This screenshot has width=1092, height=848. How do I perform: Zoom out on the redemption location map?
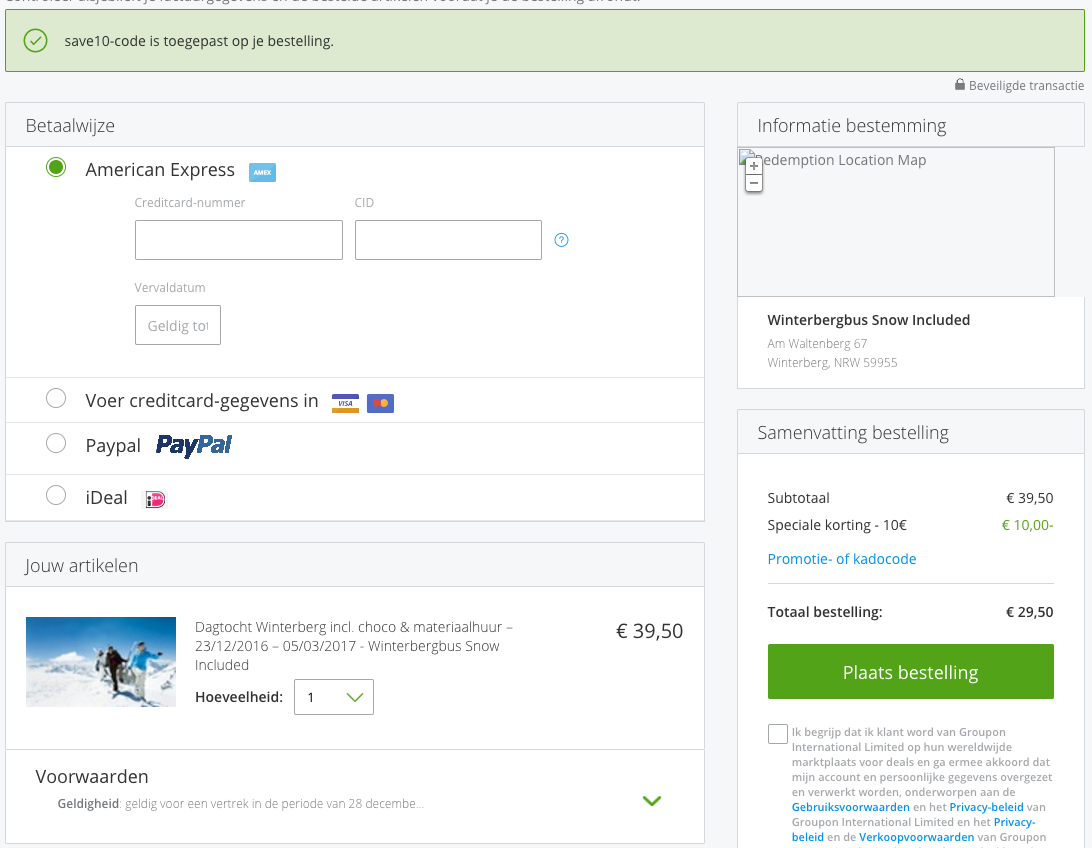754,183
